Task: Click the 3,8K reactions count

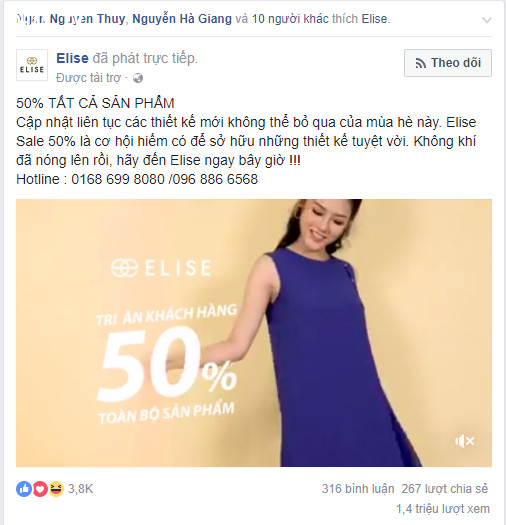Action: [x=81, y=489]
